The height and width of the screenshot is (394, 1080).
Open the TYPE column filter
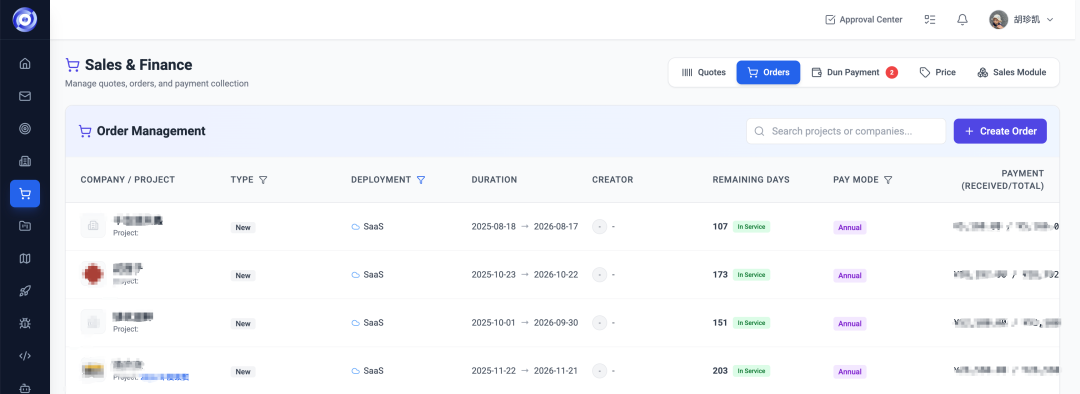tap(262, 180)
